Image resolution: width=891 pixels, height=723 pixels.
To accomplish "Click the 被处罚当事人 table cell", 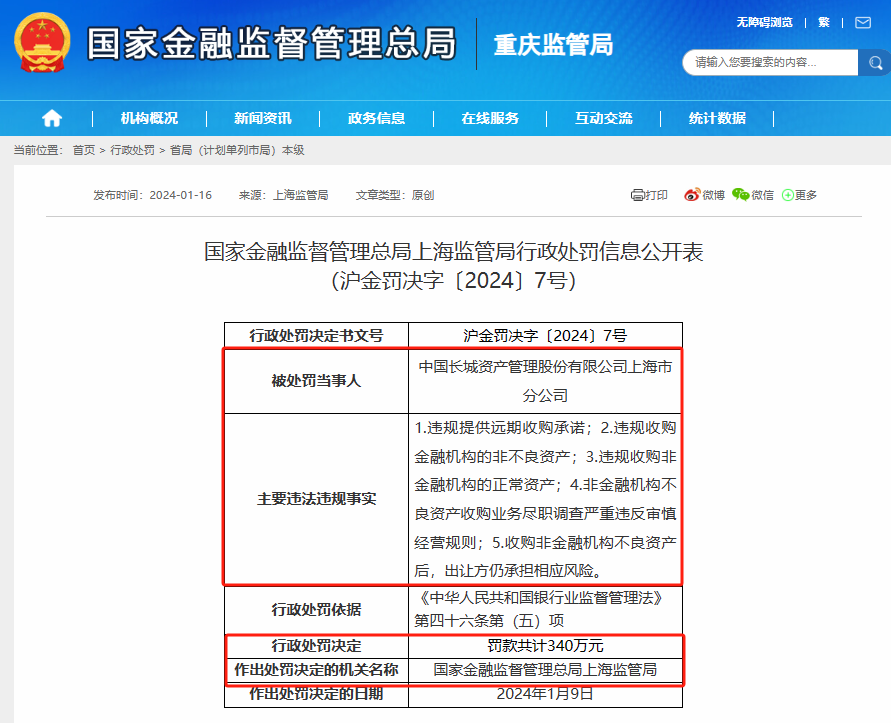I will [x=317, y=381].
